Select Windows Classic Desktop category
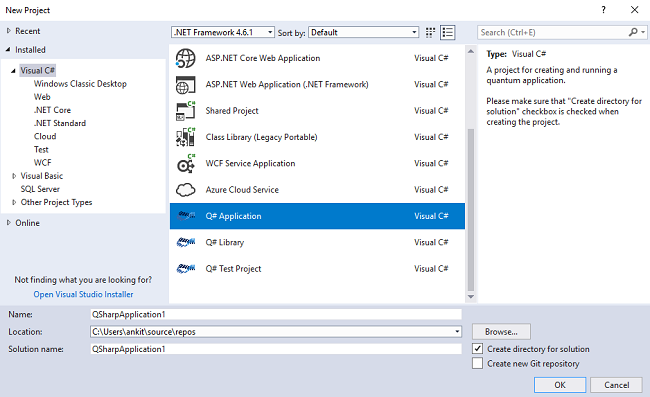This screenshot has width=650, height=397. click(80, 84)
